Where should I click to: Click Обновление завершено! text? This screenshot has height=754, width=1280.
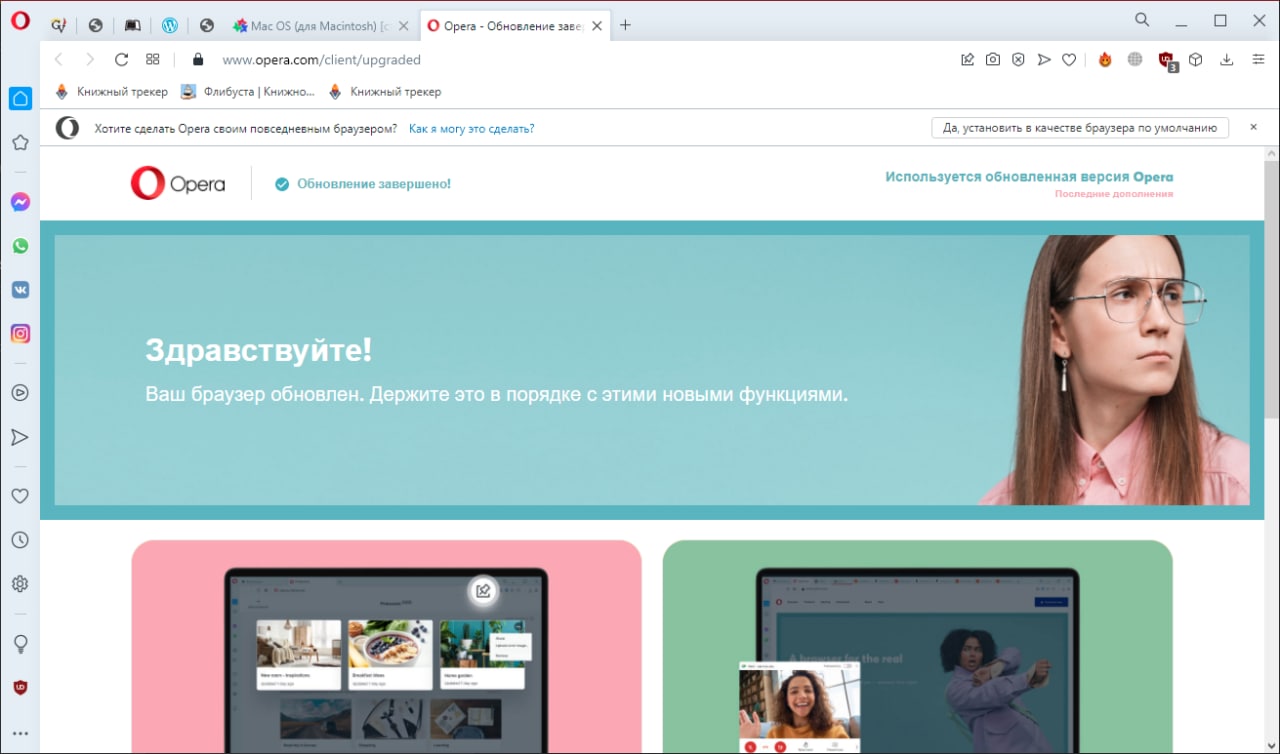374,184
